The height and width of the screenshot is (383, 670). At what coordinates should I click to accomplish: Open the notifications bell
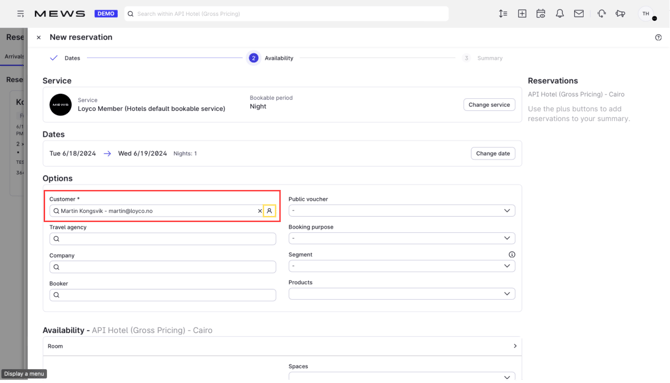click(560, 14)
